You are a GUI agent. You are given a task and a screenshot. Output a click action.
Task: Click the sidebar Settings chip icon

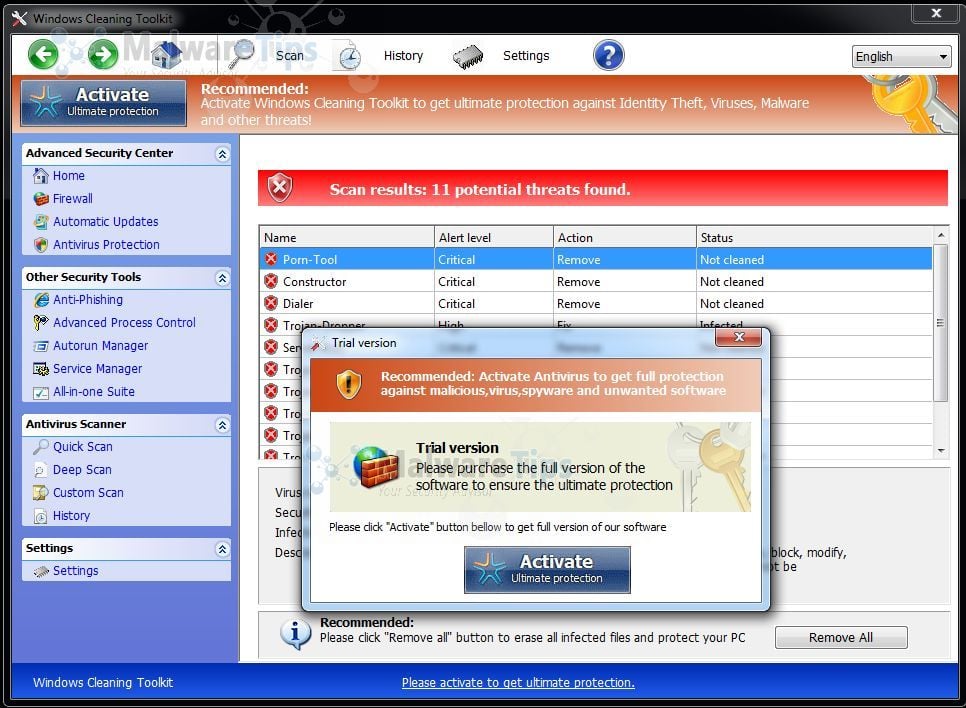tap(41, 571)
